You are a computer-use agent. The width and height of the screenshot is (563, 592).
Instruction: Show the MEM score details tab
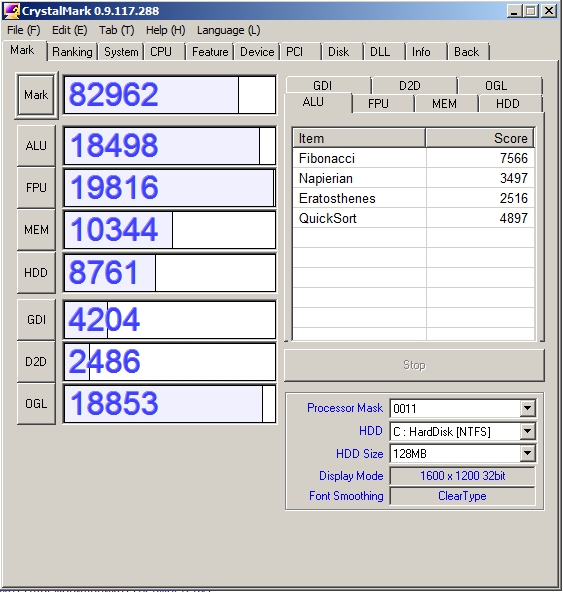(x=444, y=103)
